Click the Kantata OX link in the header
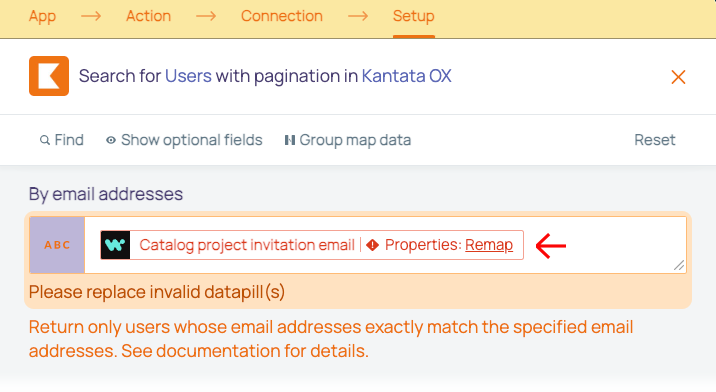 pyautogui.click(x=406, y=76)
